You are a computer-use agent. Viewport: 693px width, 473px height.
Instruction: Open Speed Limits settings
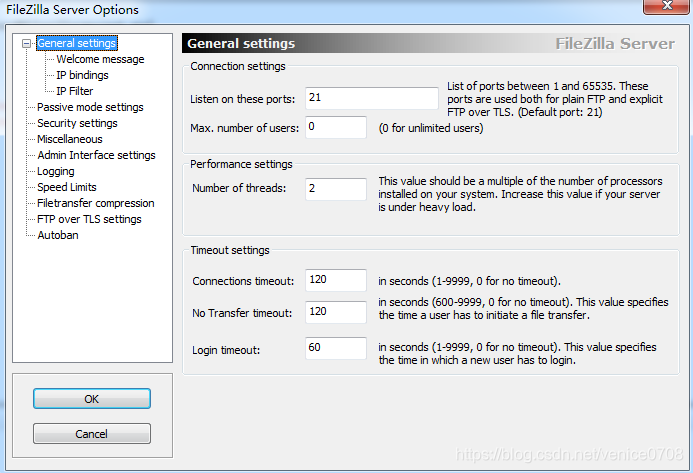pyautogui.click(x=67, y=187)
